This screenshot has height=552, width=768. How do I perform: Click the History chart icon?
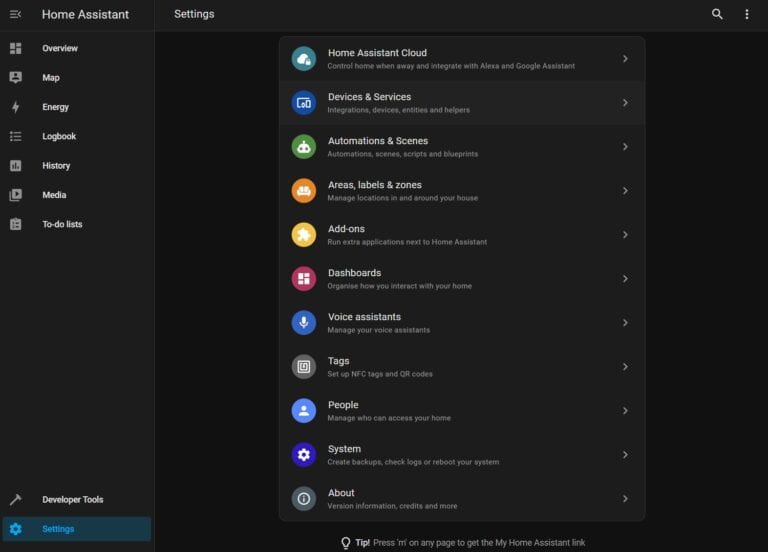tap(16, 166)
